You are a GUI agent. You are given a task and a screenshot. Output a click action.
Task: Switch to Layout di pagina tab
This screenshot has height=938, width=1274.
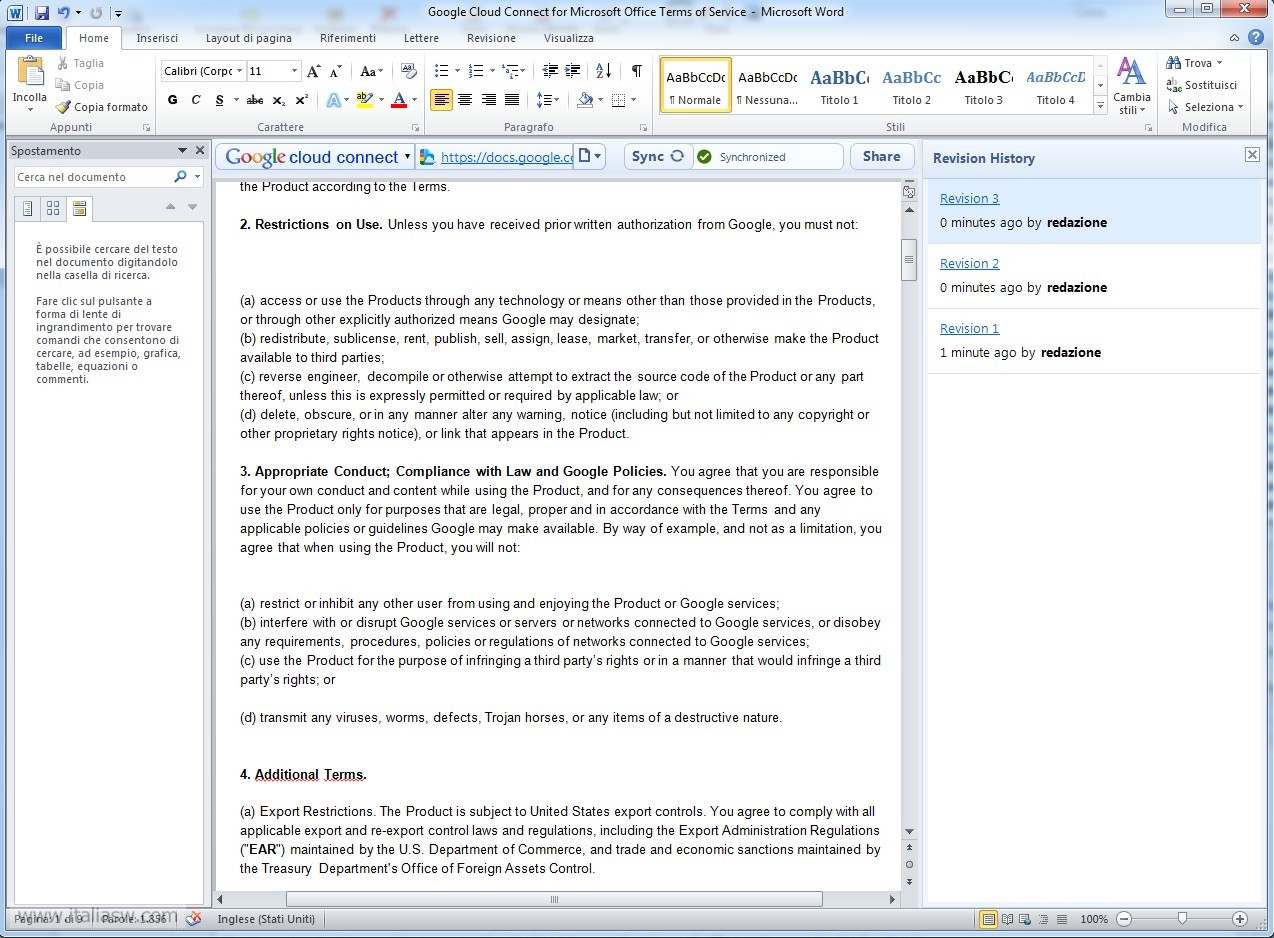[249, 38]
